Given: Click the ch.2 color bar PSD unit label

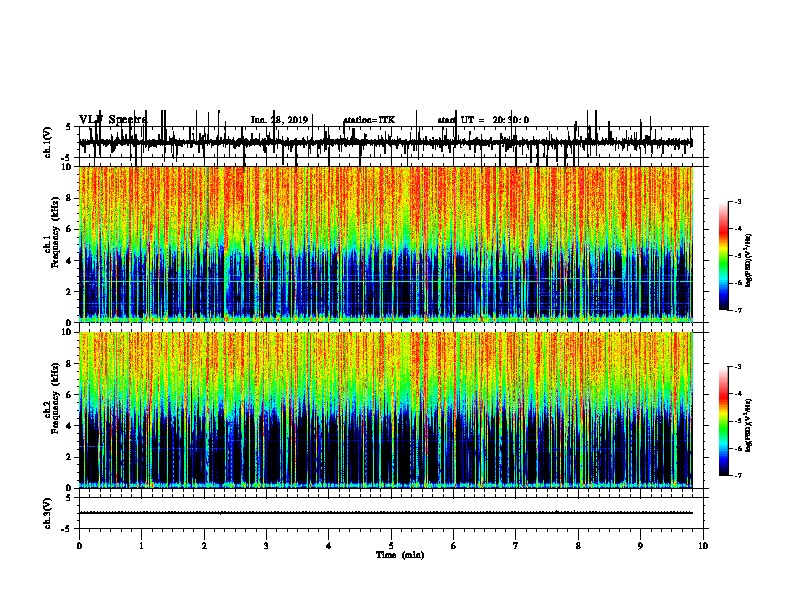Looking at the screenshot, I should [748, 426].
